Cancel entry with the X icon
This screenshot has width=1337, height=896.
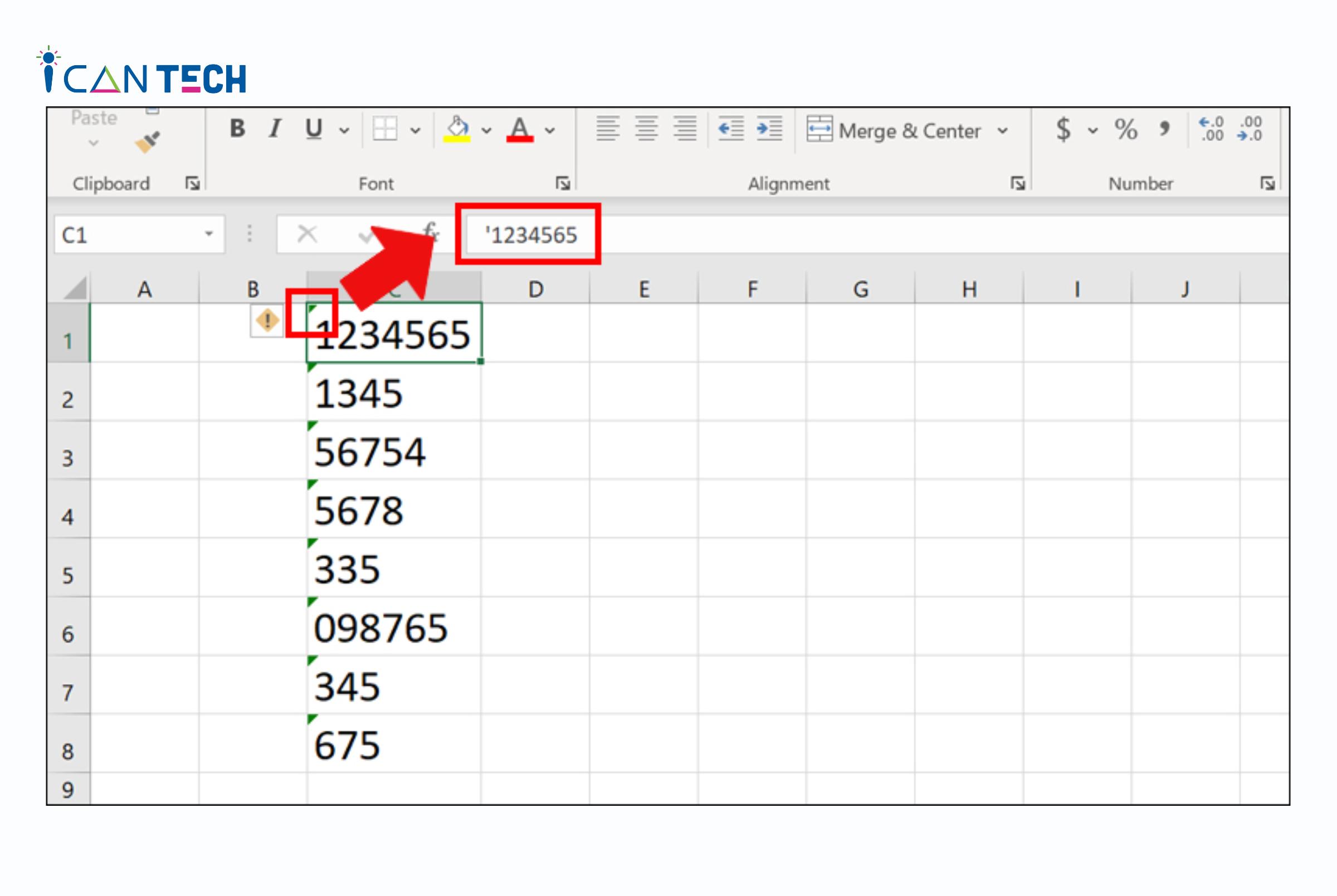(308, 234)
